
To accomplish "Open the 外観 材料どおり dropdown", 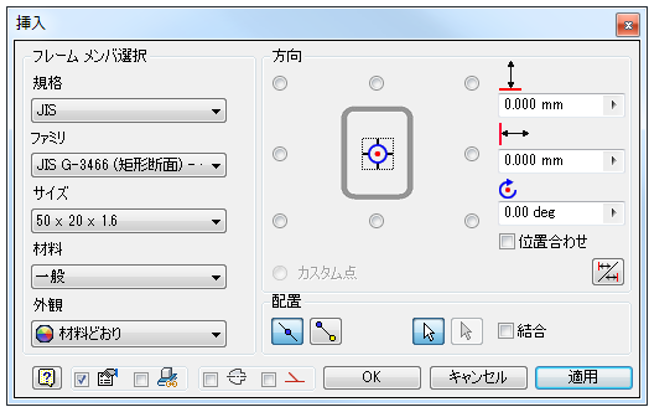I will pos(129,333).
